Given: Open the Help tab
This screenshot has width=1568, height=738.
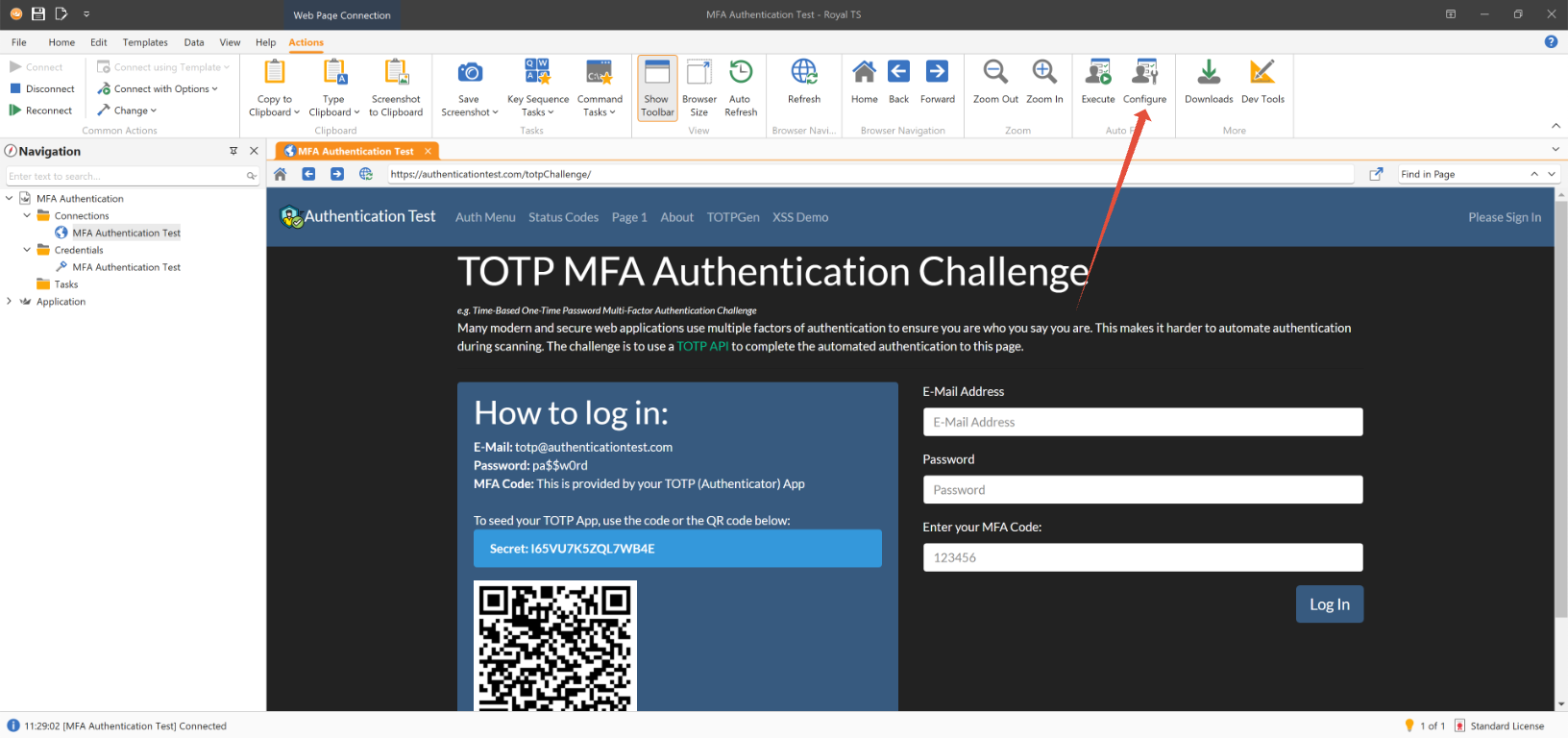Looking at the screenshot, I should [x=266, y=42].
